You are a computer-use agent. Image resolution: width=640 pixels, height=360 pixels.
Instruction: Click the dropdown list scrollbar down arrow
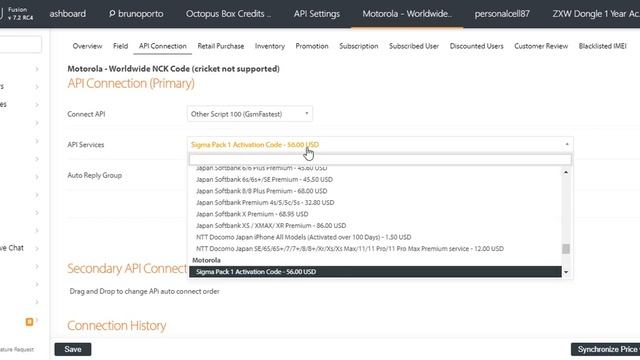(x=566, y=272)
